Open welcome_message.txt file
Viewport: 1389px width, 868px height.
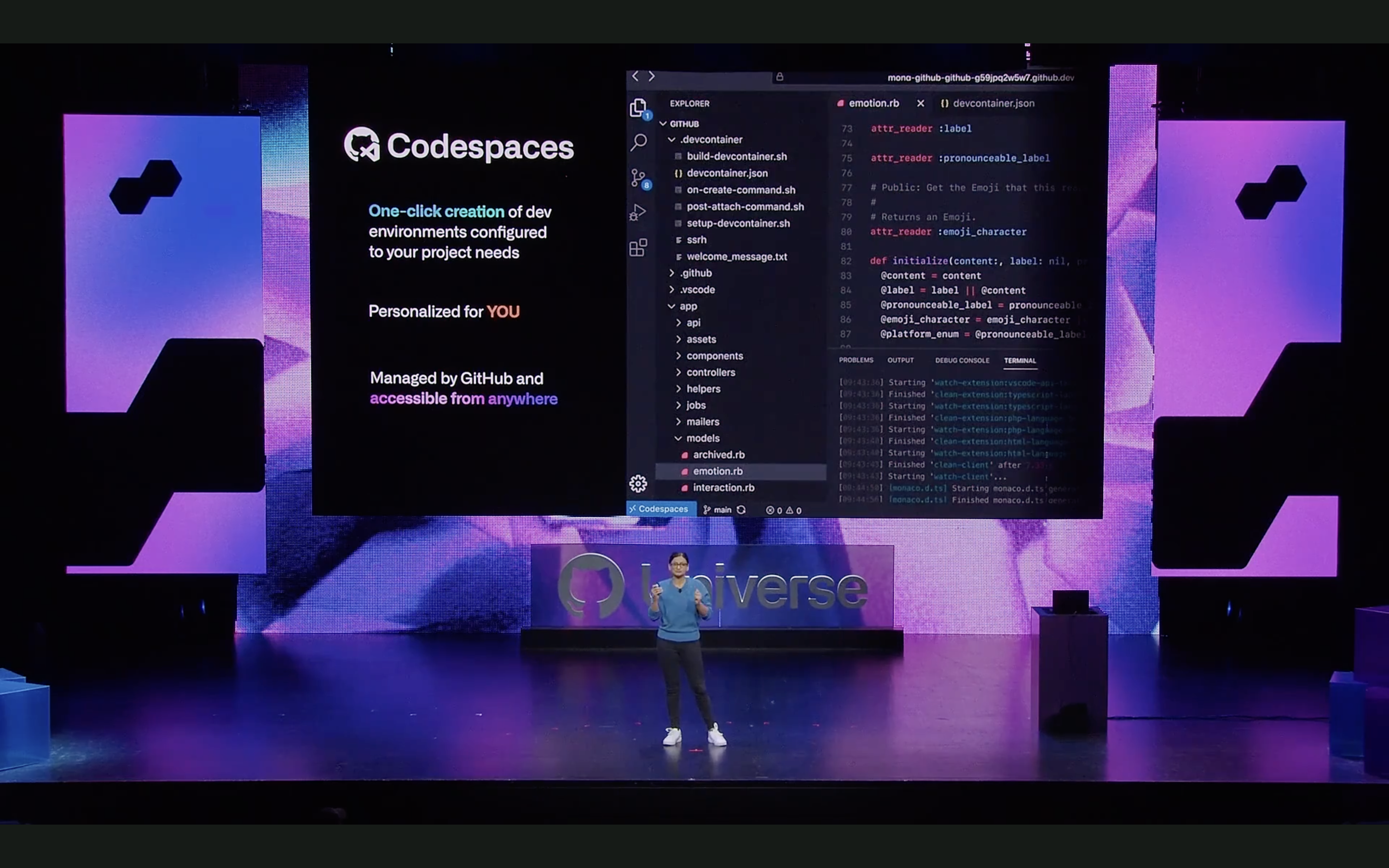[731, 257]
